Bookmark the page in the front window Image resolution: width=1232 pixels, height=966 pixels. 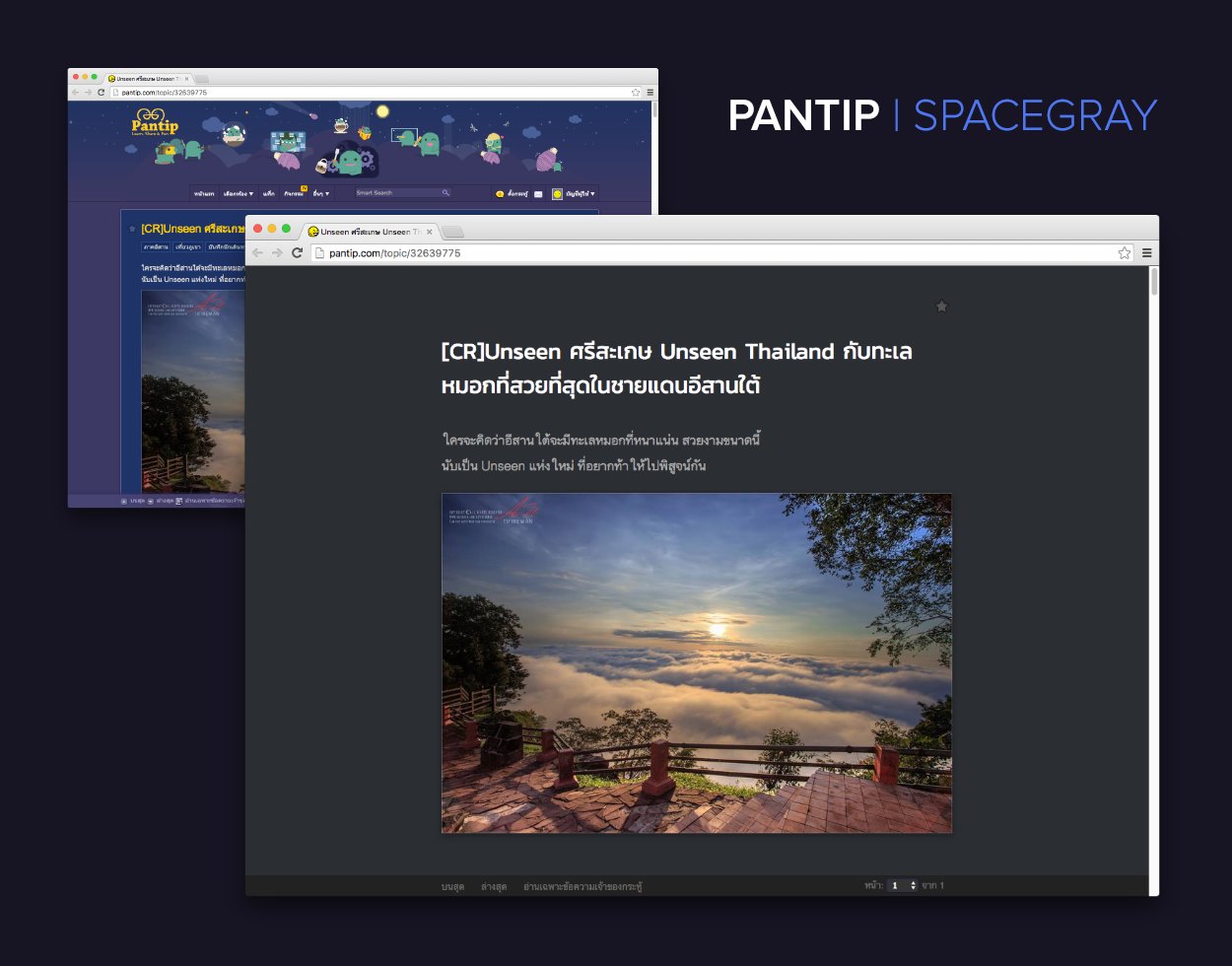(1125, 253)
